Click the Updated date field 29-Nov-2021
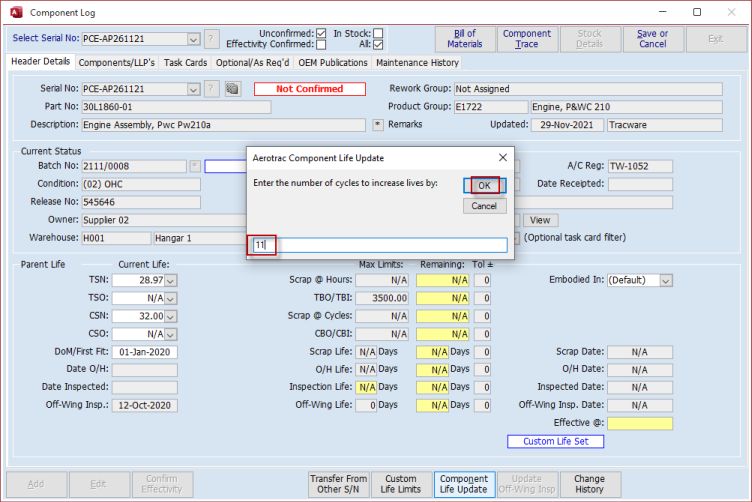This screenshot has height=502, width=752. [567, 125]
